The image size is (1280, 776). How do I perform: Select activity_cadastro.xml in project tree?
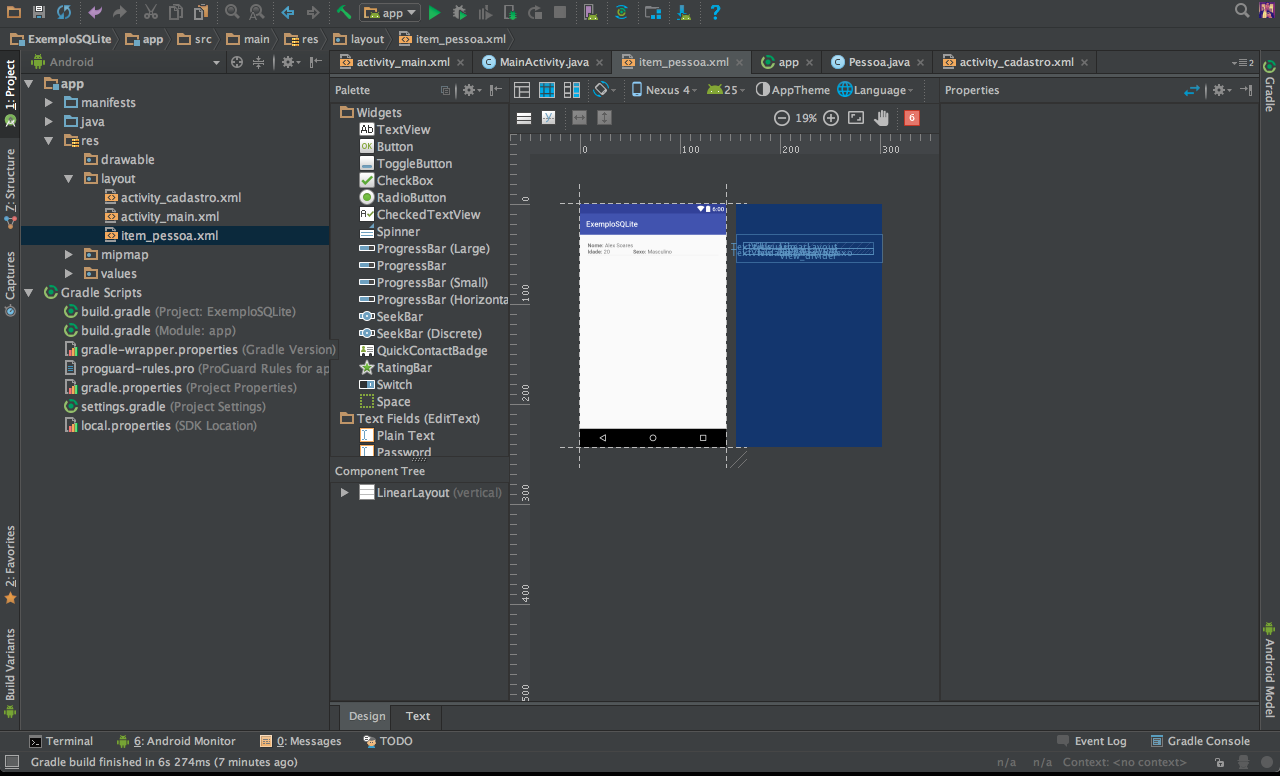coord(180,198)
